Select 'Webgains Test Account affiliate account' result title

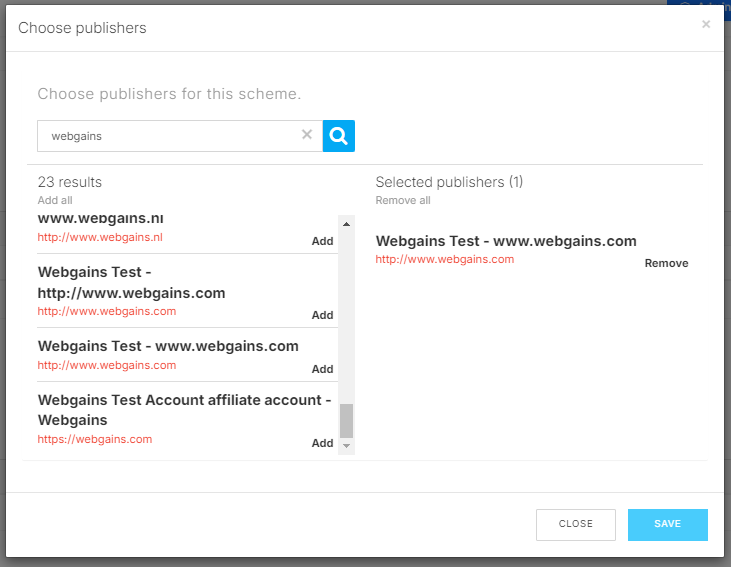tap(184, 410)
